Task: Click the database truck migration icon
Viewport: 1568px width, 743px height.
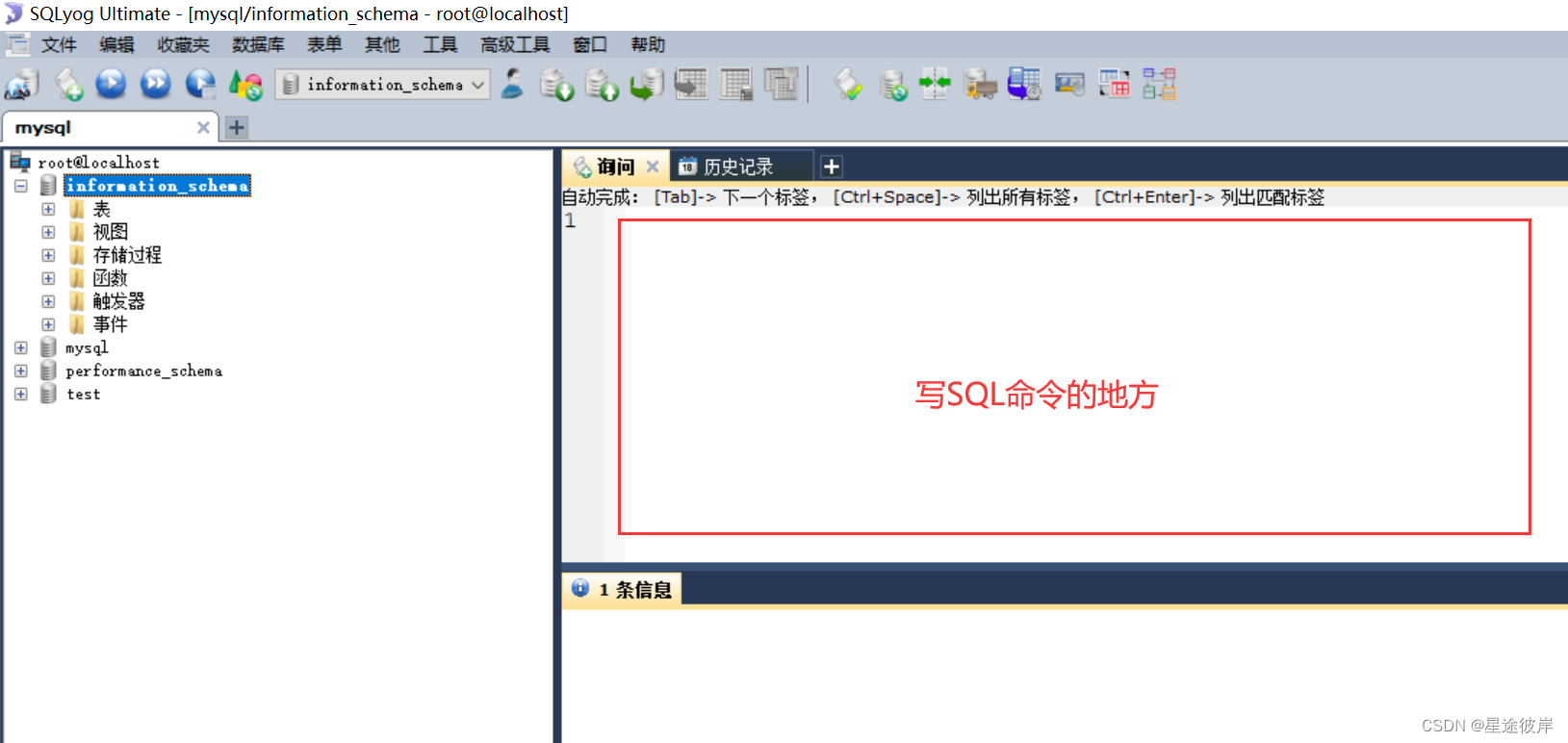Action: click(x=980, y=85)
